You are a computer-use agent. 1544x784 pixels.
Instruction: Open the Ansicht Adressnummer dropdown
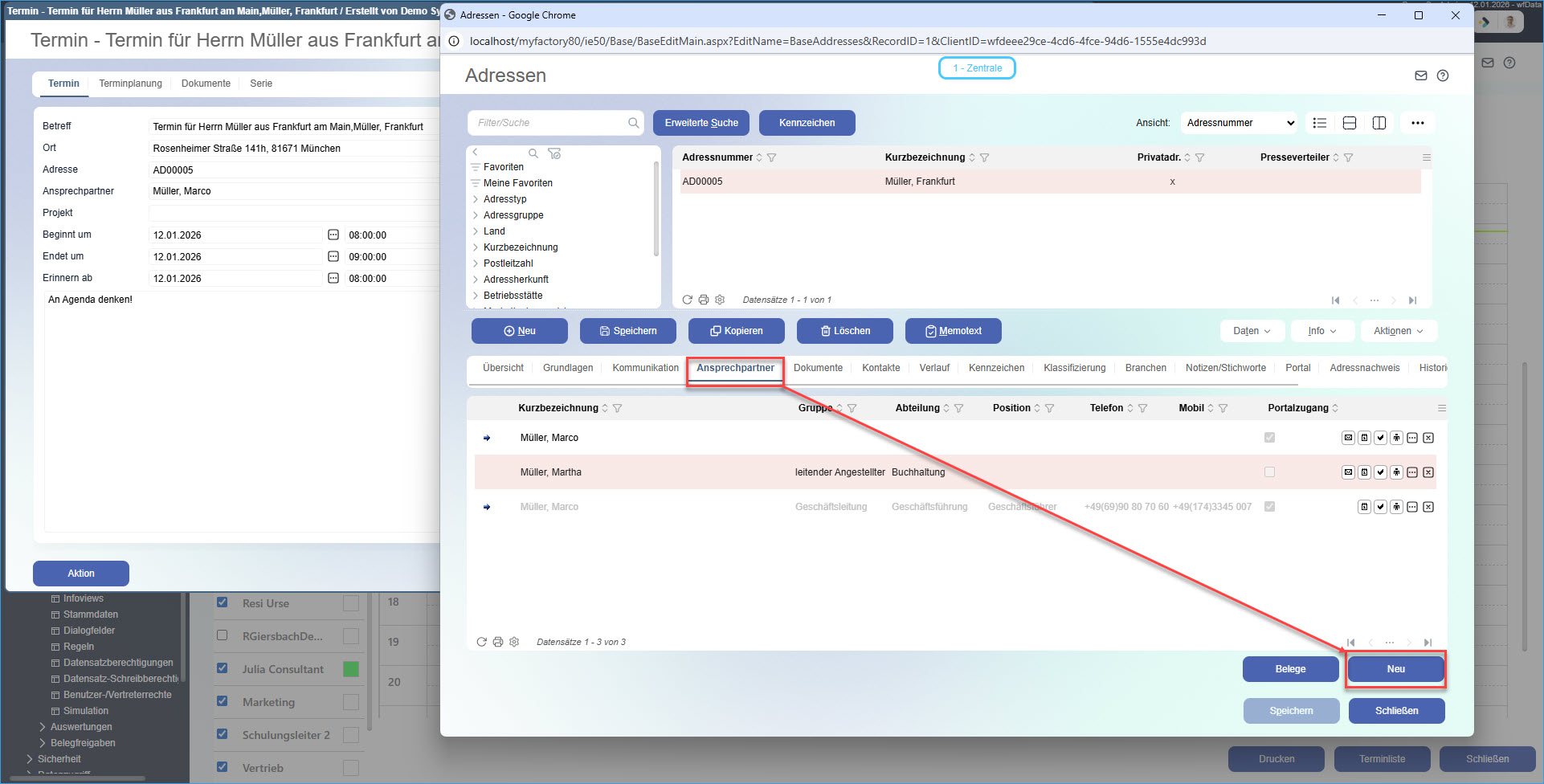(x=1241, y=123)
